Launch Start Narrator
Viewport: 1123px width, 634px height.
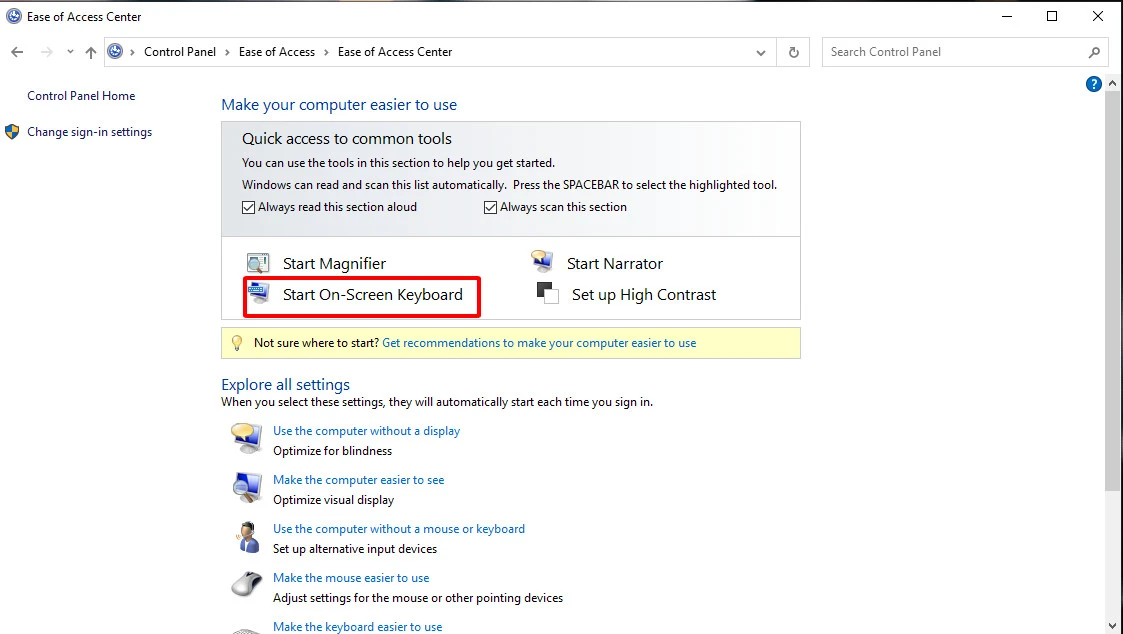coord(614,264)
